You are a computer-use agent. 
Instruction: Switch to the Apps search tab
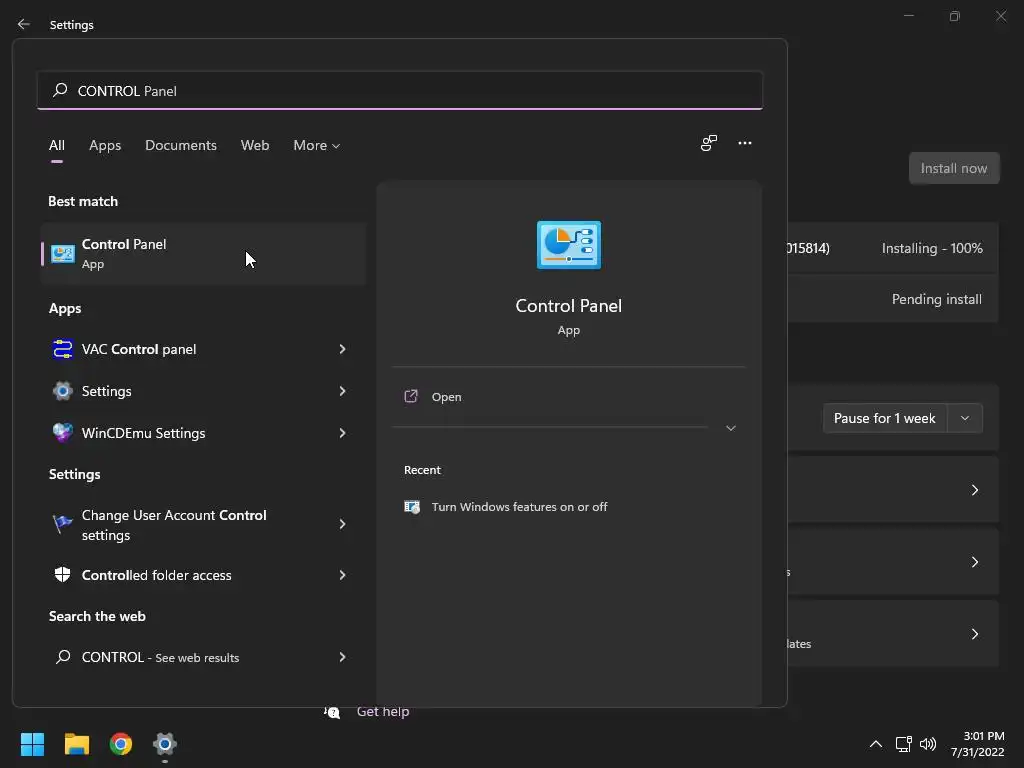click(x=105, y=146)
